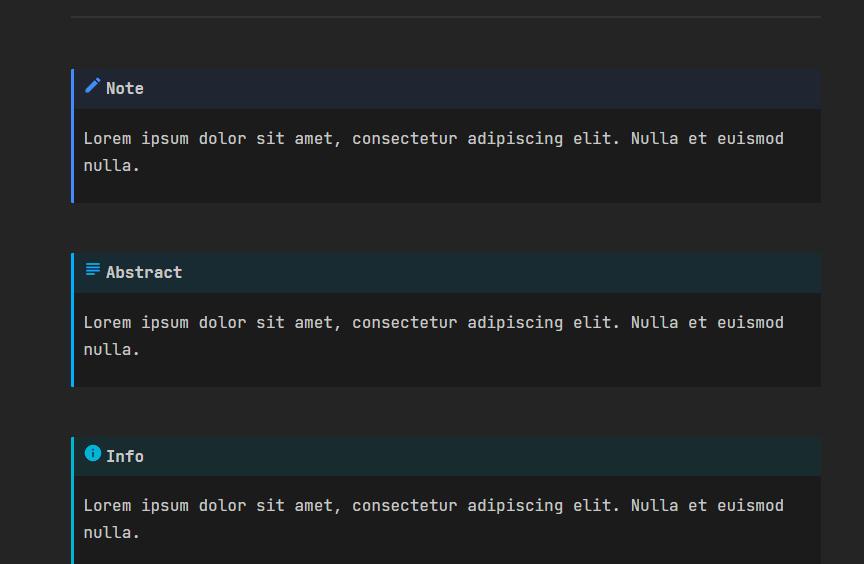Screen dimensions: 864x564
Task: Select the Abstract callout title
Action: (144, 273)
